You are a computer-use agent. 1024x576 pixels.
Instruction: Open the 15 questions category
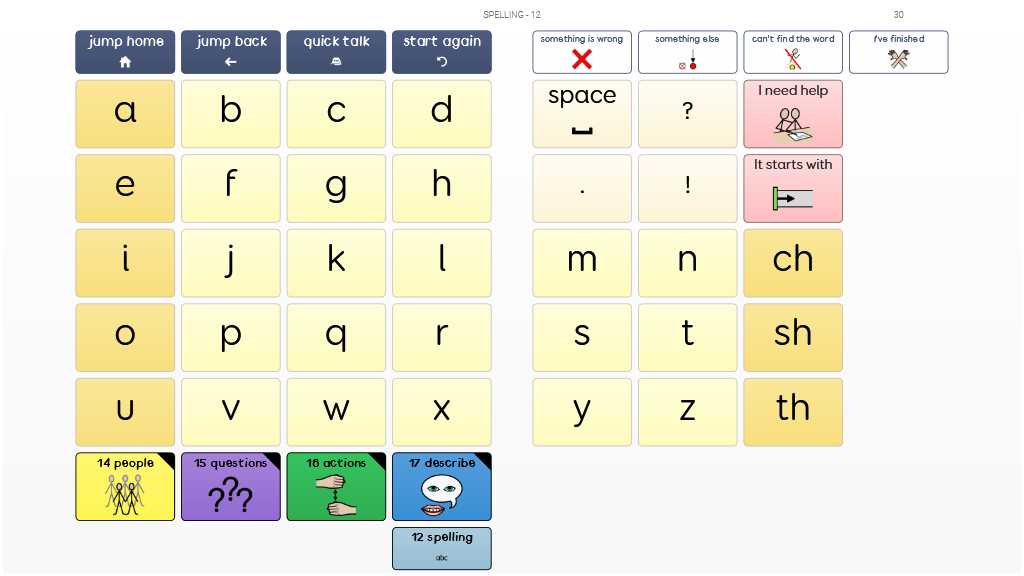[231, 486]
